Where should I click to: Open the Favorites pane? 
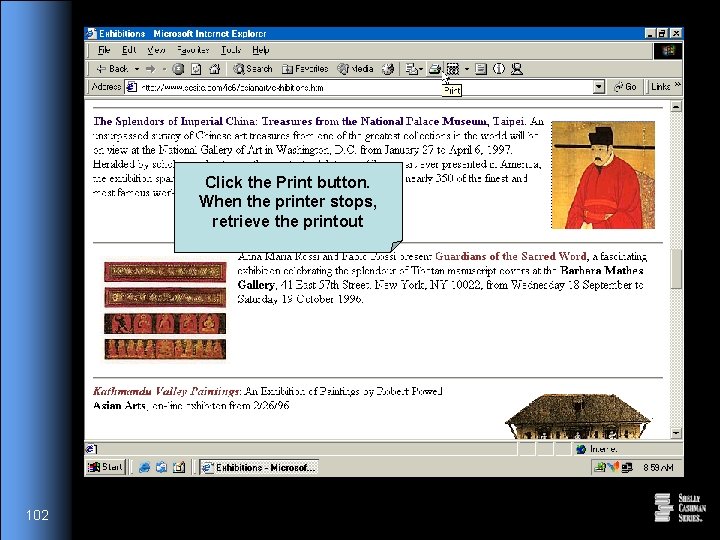click(305, 69)
